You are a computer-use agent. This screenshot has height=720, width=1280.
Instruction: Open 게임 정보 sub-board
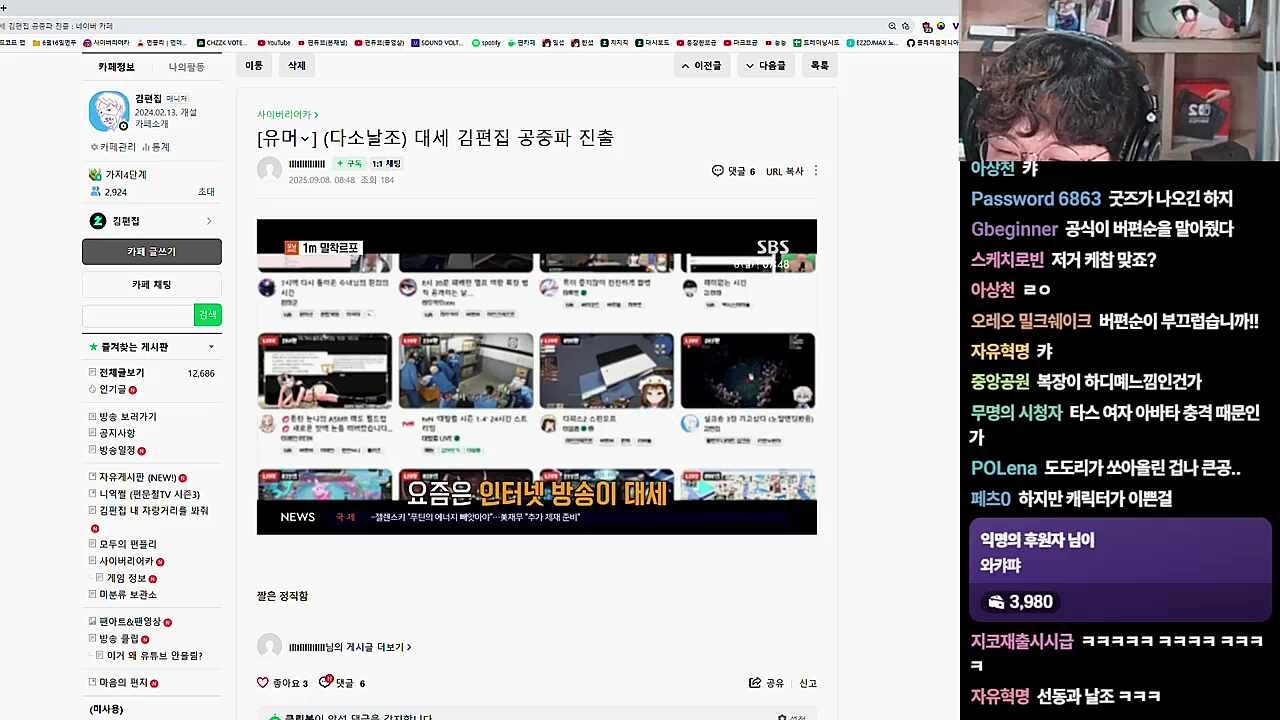126,578
